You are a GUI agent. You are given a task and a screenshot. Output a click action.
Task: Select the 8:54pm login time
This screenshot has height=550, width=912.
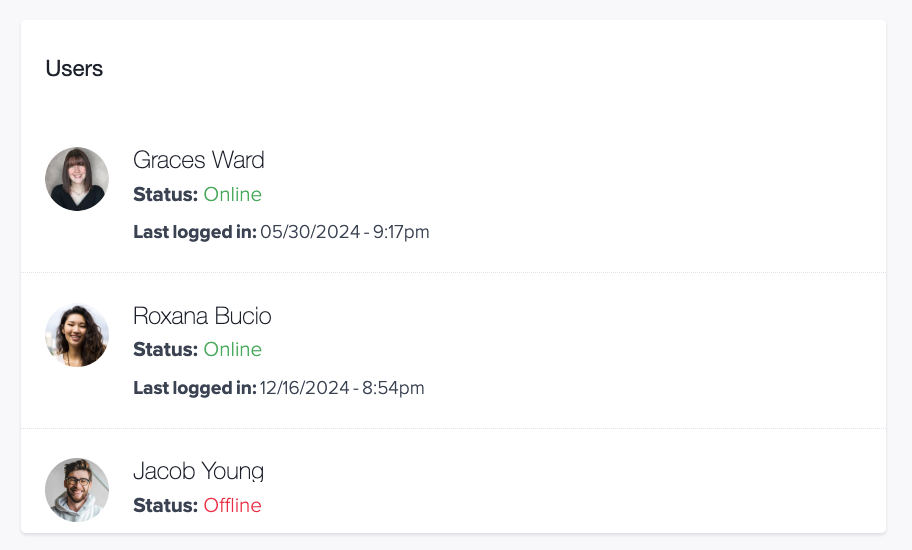point(393,388)
